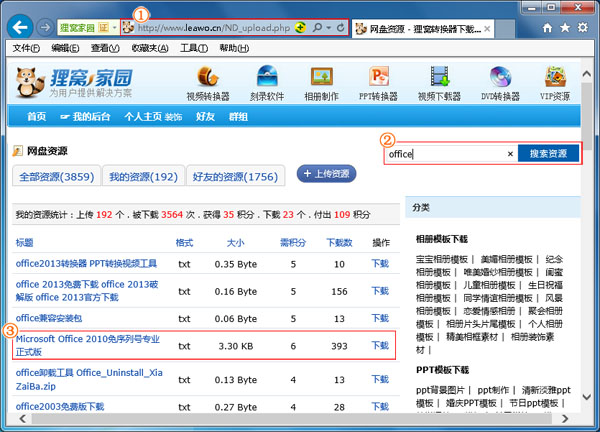Open VIP资源 icon
This screenshot has height=432, width=600.
click(555, 76)
